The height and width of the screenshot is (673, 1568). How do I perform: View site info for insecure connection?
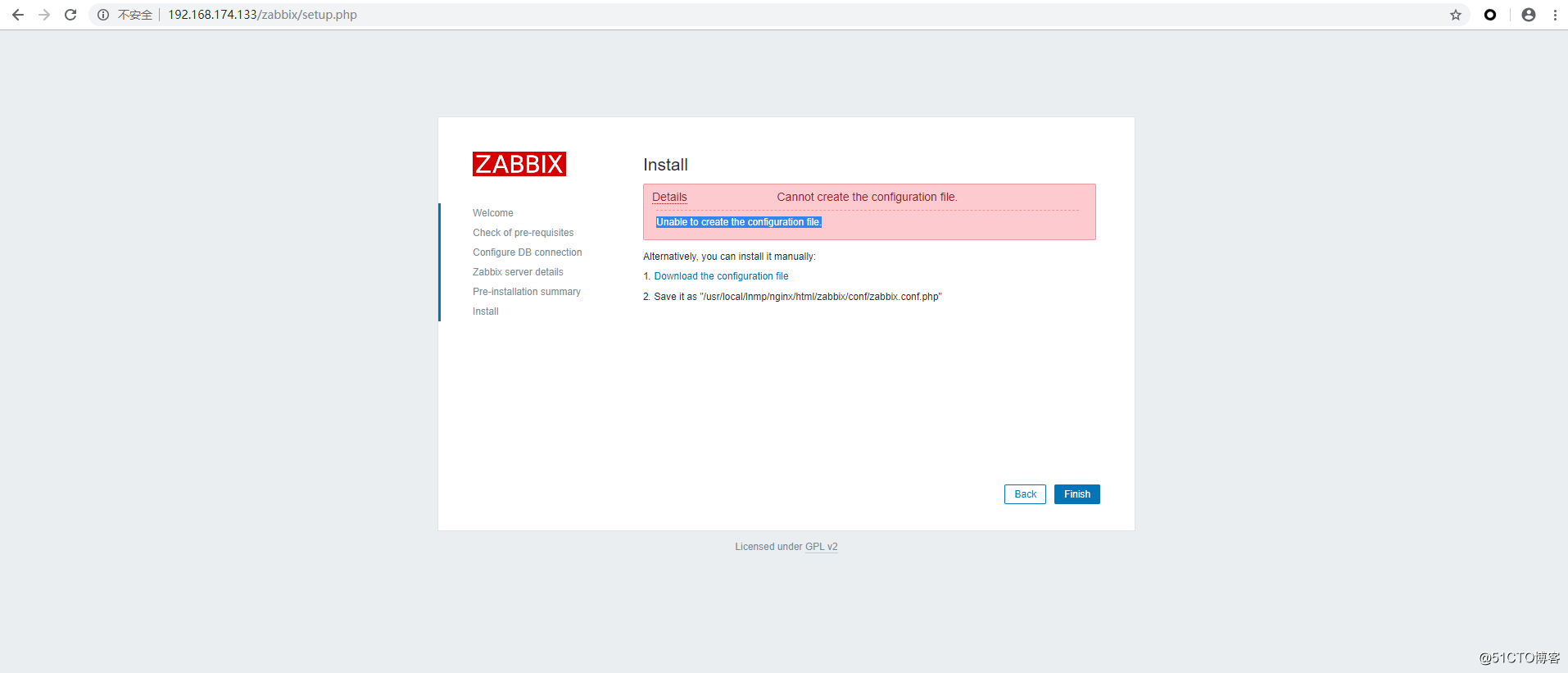point(103,15)
